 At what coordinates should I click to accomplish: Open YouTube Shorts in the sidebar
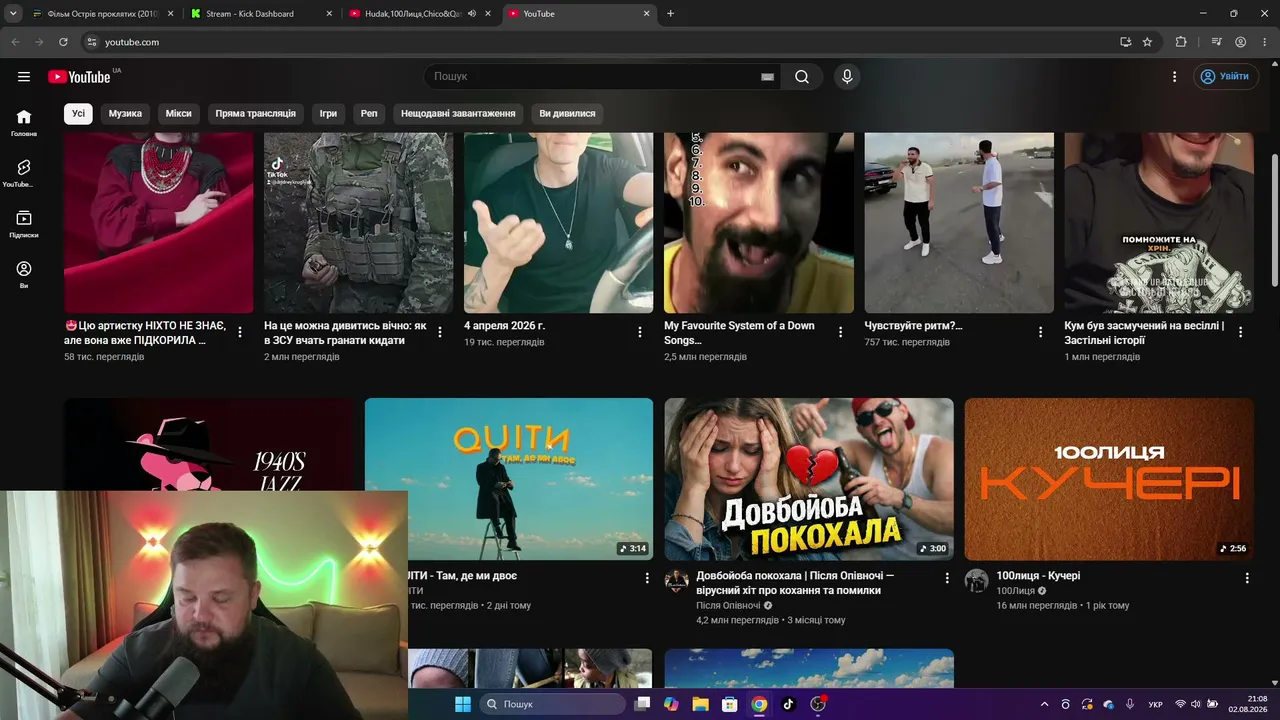[x=24, y=173]
